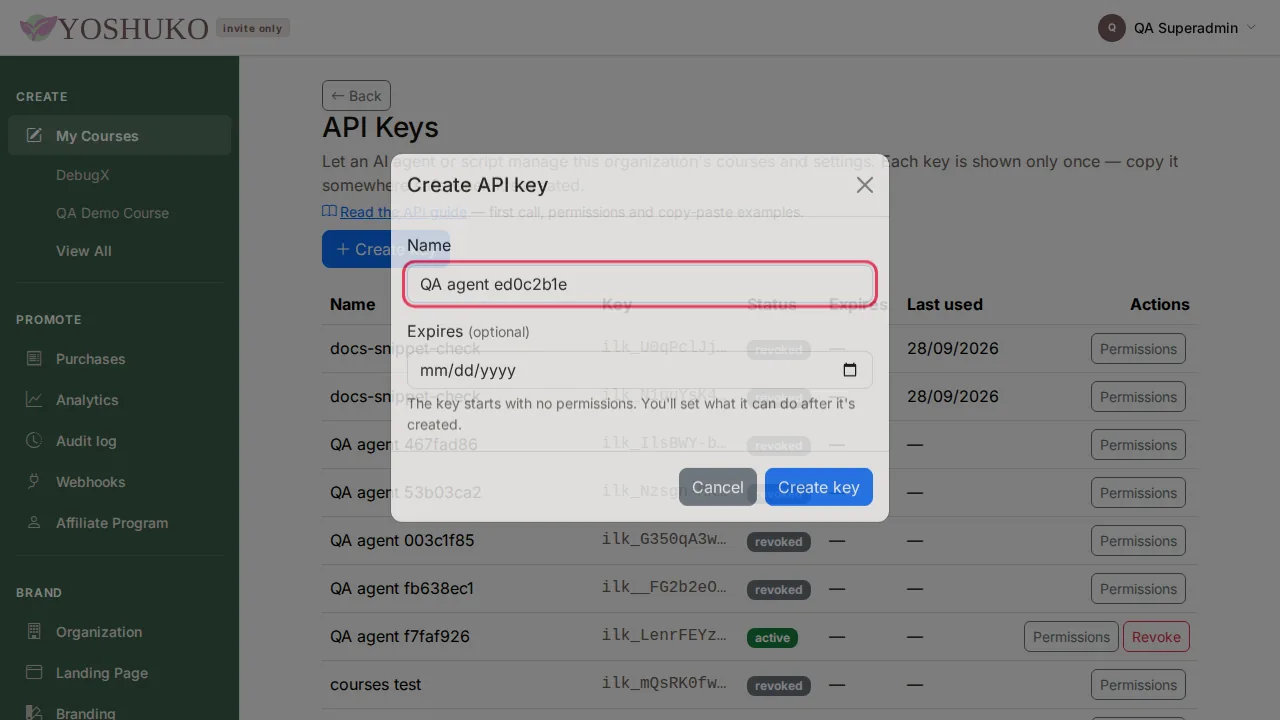Click the Organization building icon
1280x720 pixels.
(x=34, y=631)
